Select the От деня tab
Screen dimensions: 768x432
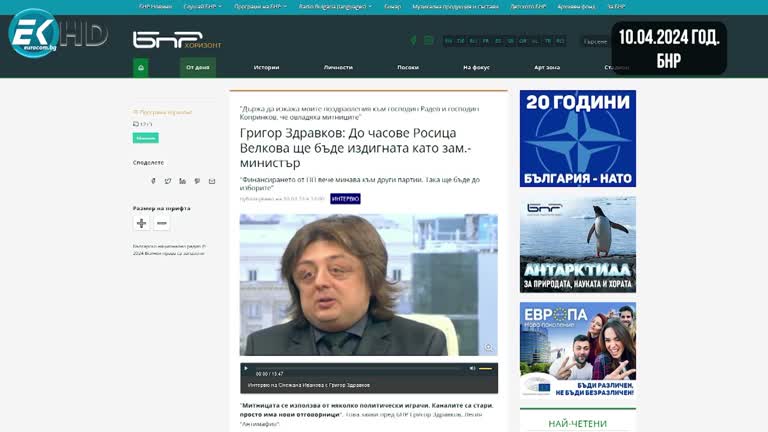198,68
